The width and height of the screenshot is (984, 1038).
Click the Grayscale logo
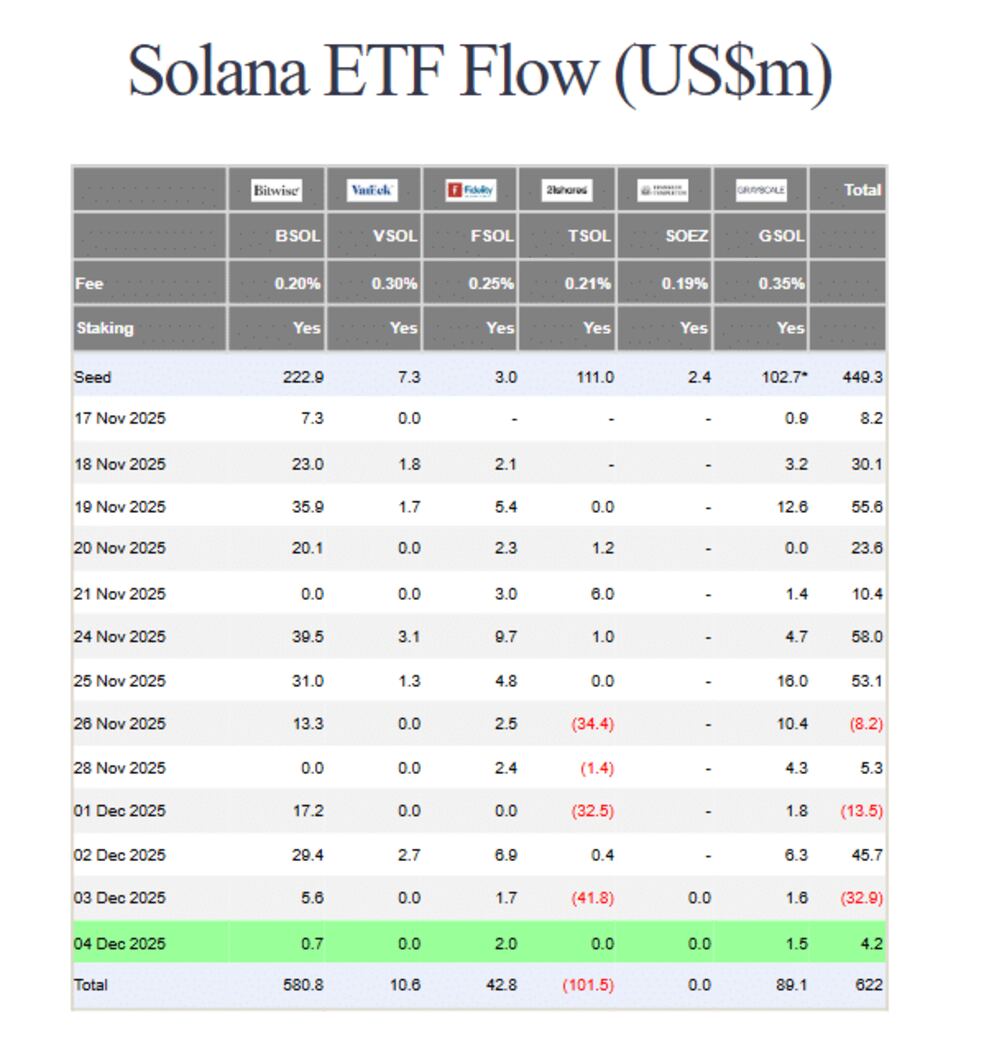(761, 190)
